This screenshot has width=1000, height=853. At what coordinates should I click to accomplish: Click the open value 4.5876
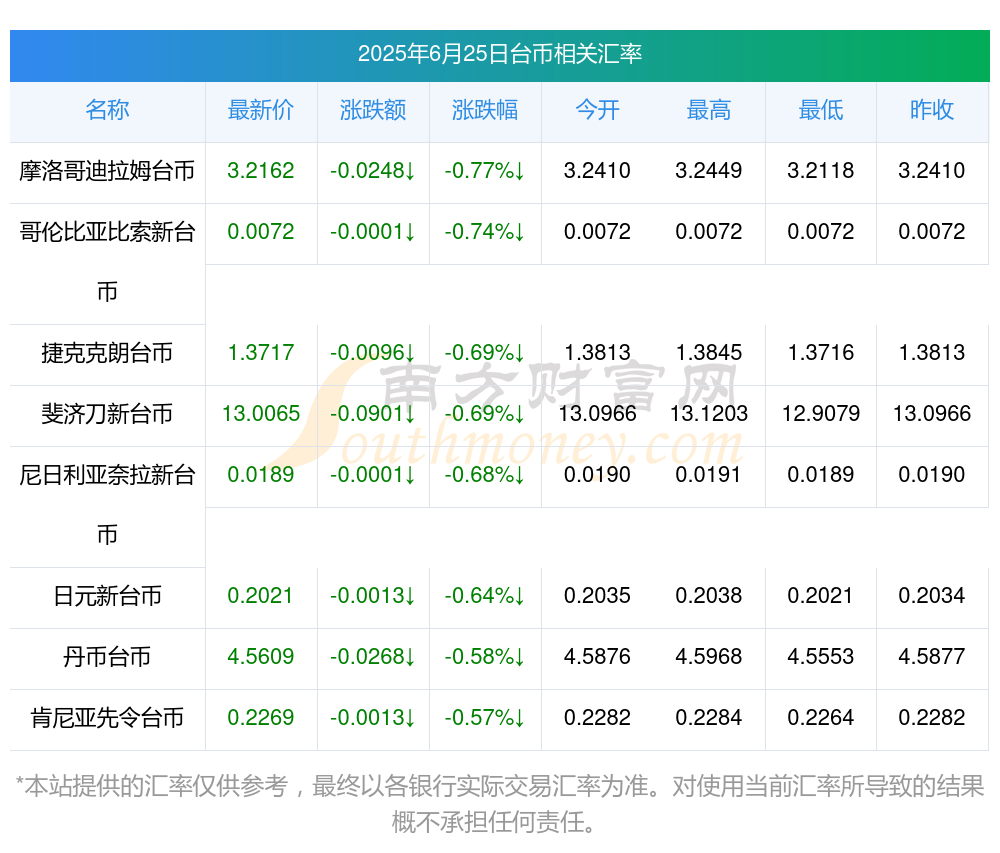click(598, 657)
